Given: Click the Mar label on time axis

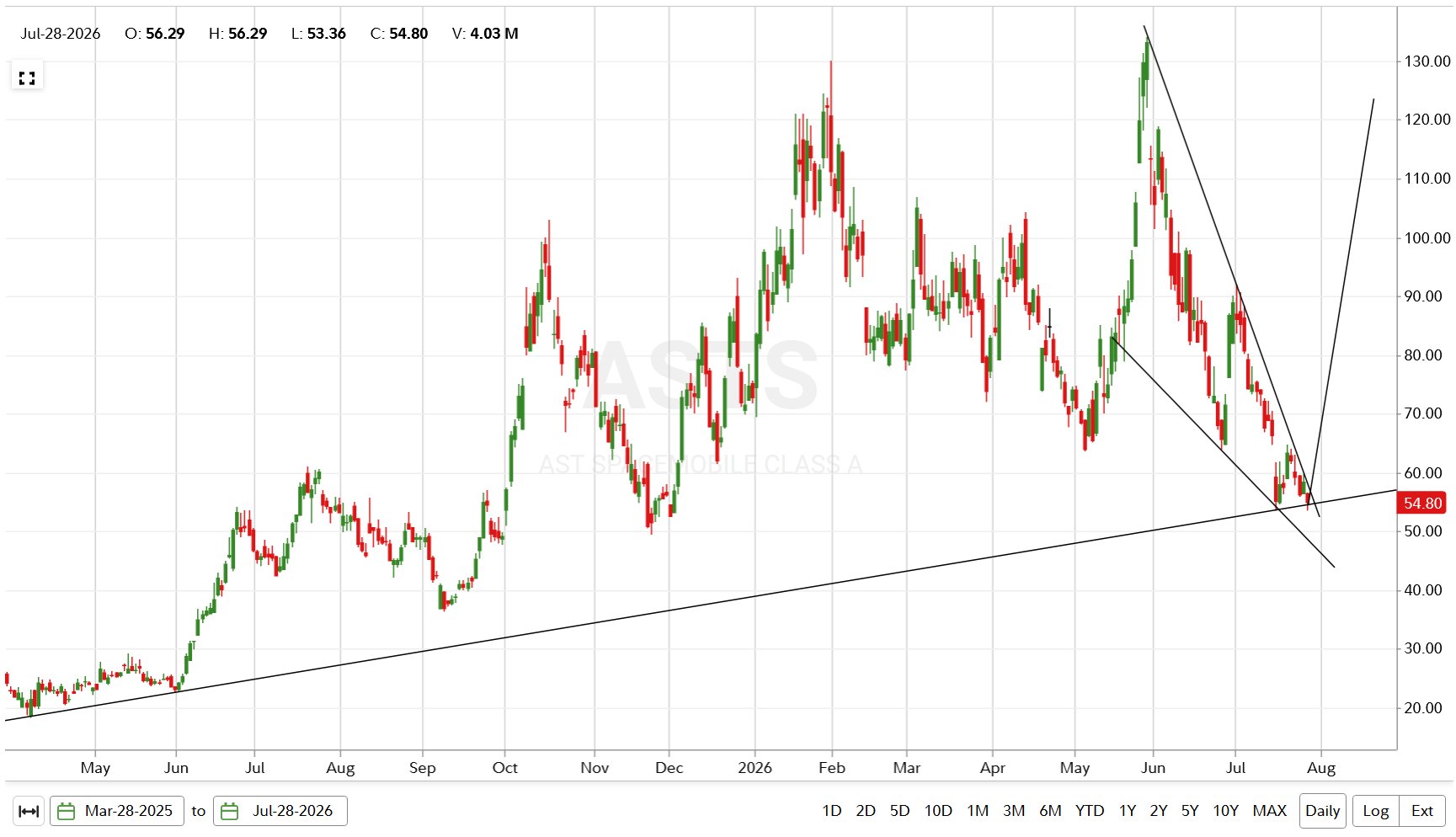Looking at the screenshot, I should [x=907, y=768].
